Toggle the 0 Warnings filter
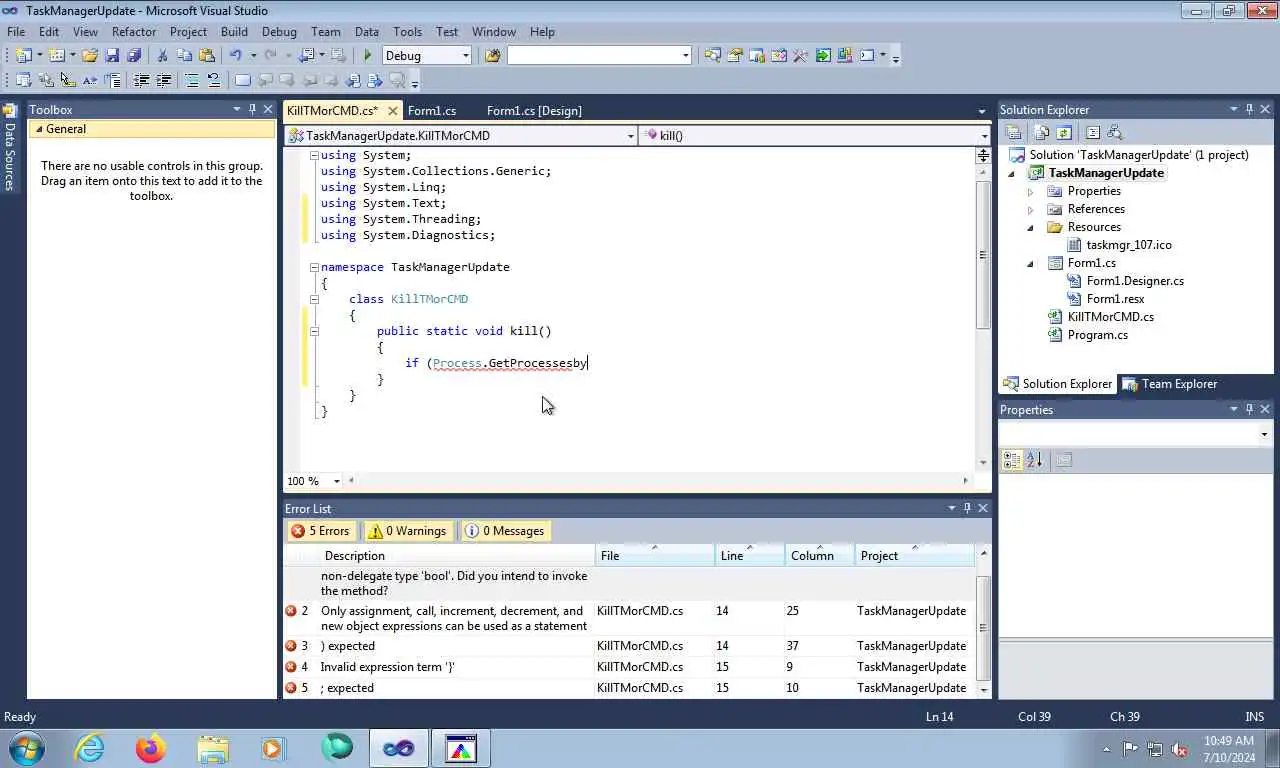The height and width of the screenshot is (768, 1280). (407, 531)
